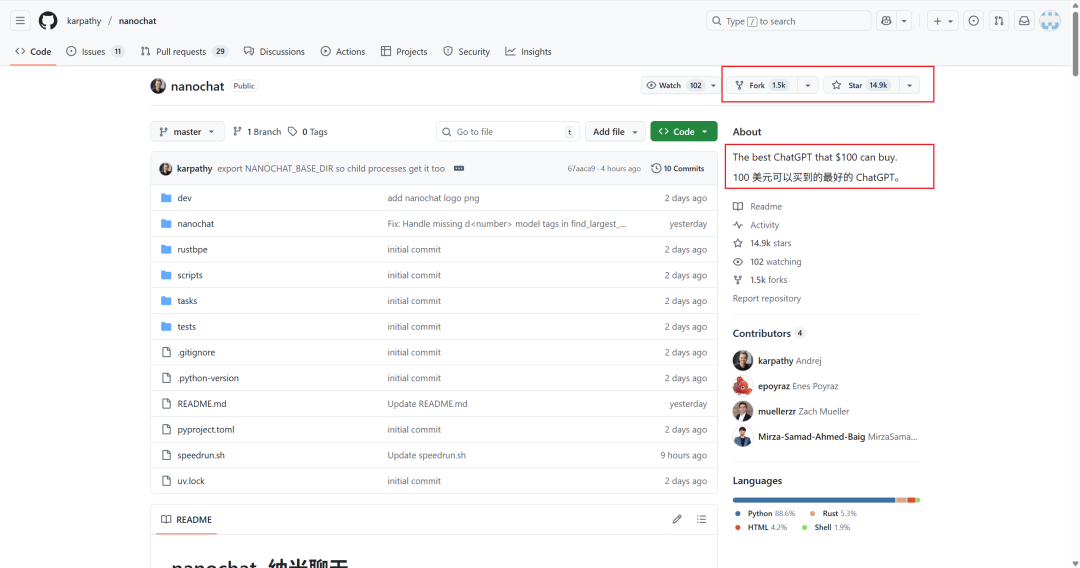
Task: Open Watch notification settings dropdown
Action: [680, 85]
